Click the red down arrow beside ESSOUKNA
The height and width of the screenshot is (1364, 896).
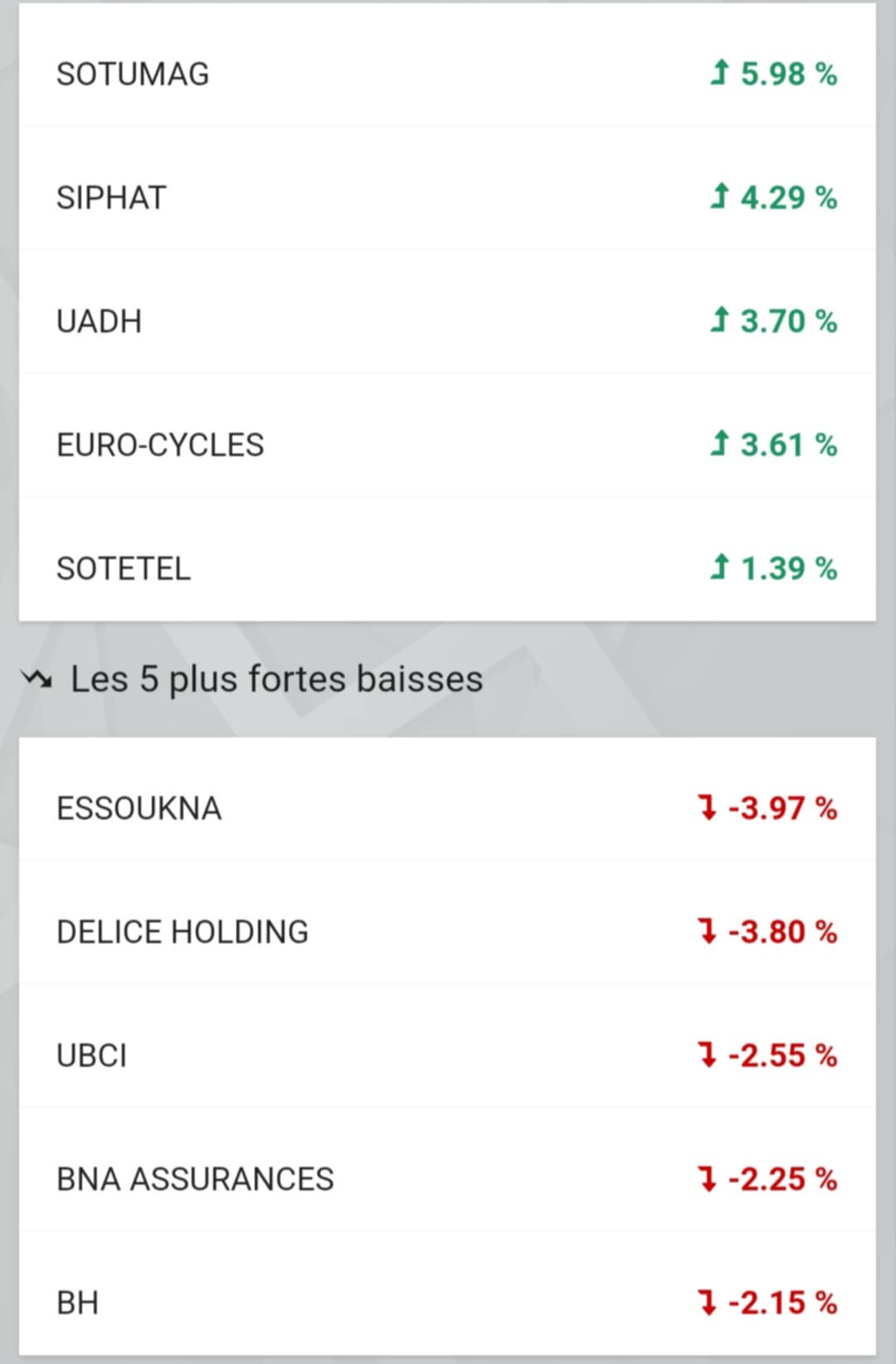(x=708, y=807)
